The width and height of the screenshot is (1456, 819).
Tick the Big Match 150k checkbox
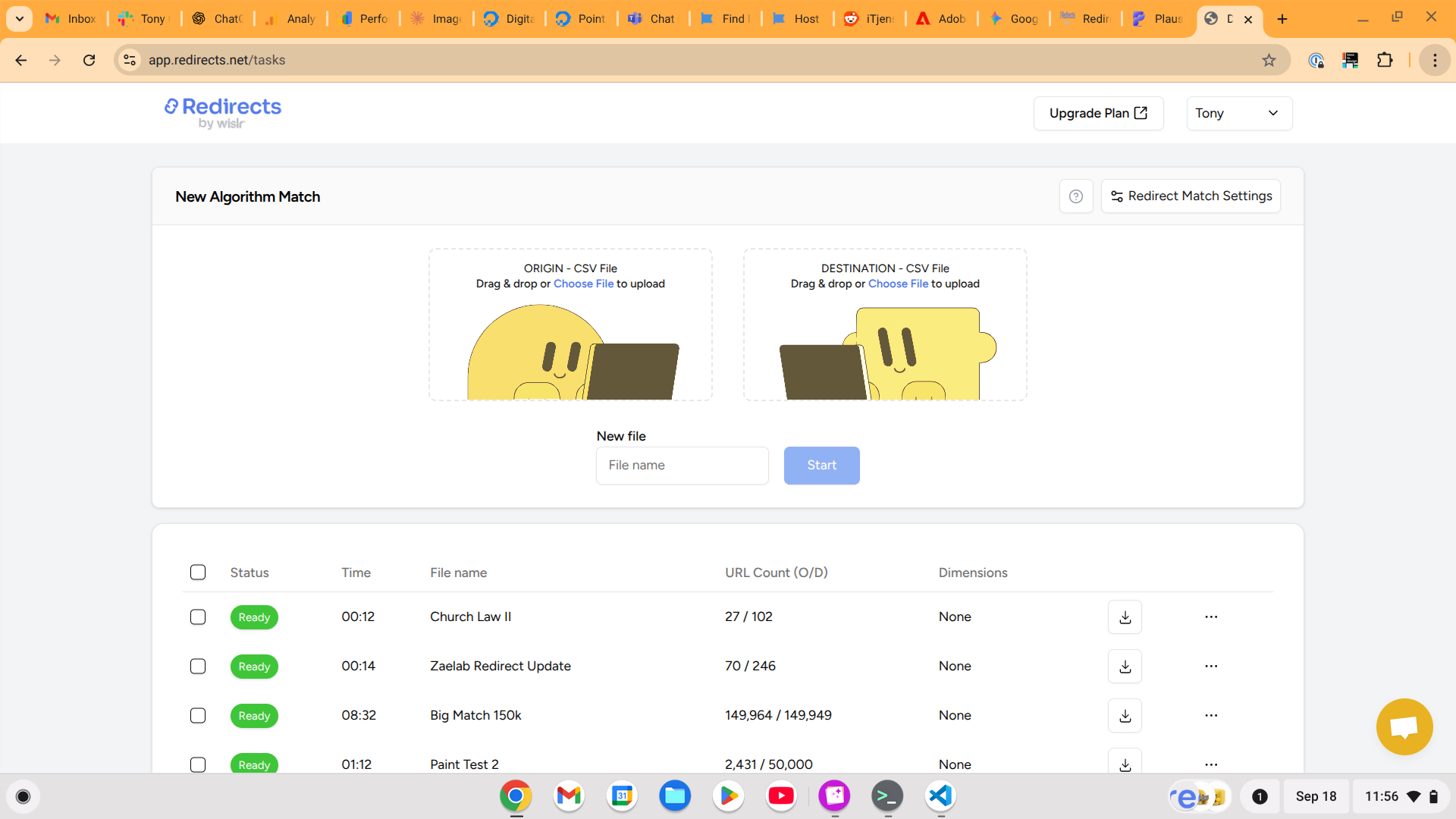pos(198,716)
